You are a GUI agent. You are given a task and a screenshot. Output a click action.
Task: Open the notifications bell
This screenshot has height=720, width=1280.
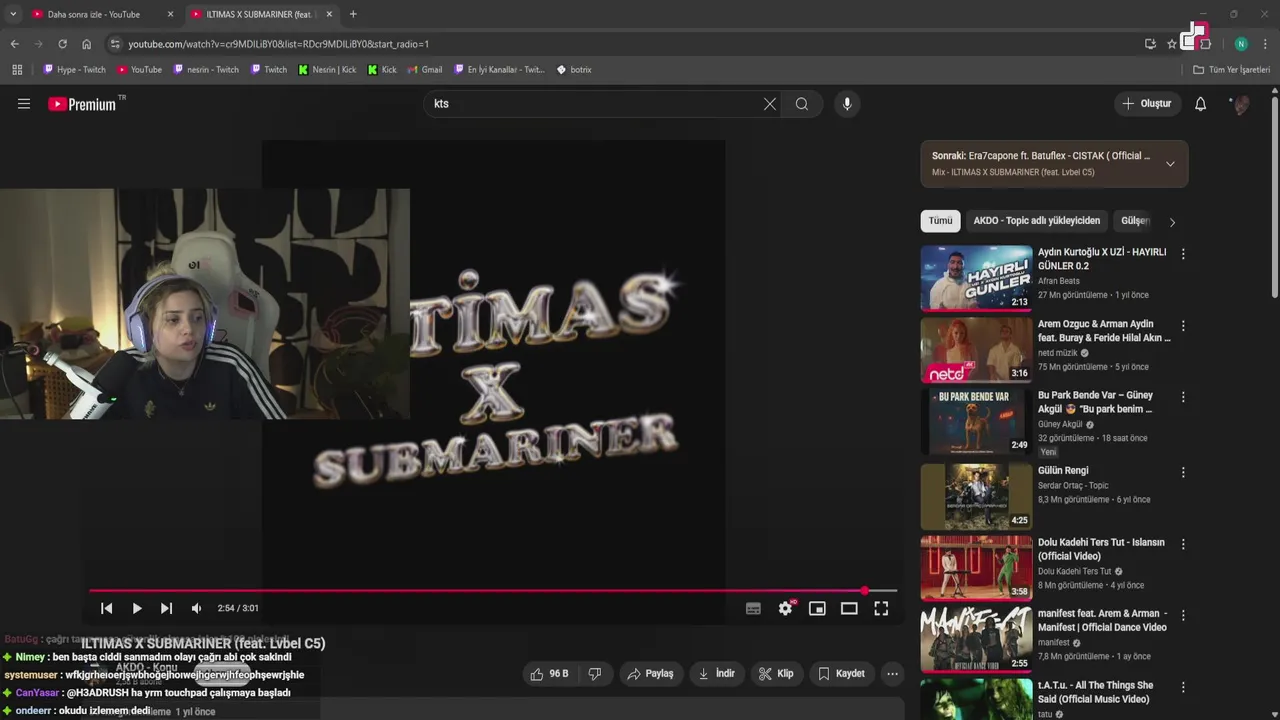click(x=1201, y=104)
